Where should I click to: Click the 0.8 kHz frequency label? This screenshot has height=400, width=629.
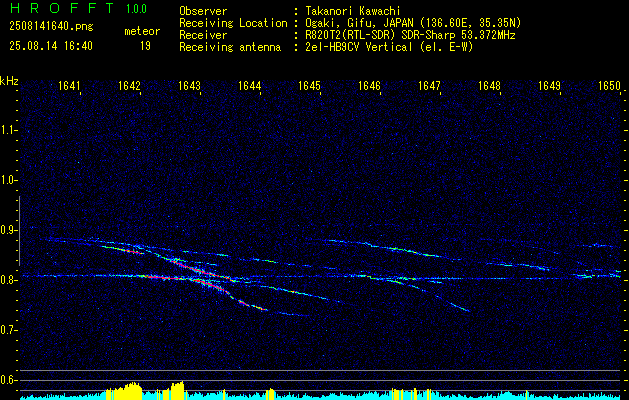click(x=7, y=280)
